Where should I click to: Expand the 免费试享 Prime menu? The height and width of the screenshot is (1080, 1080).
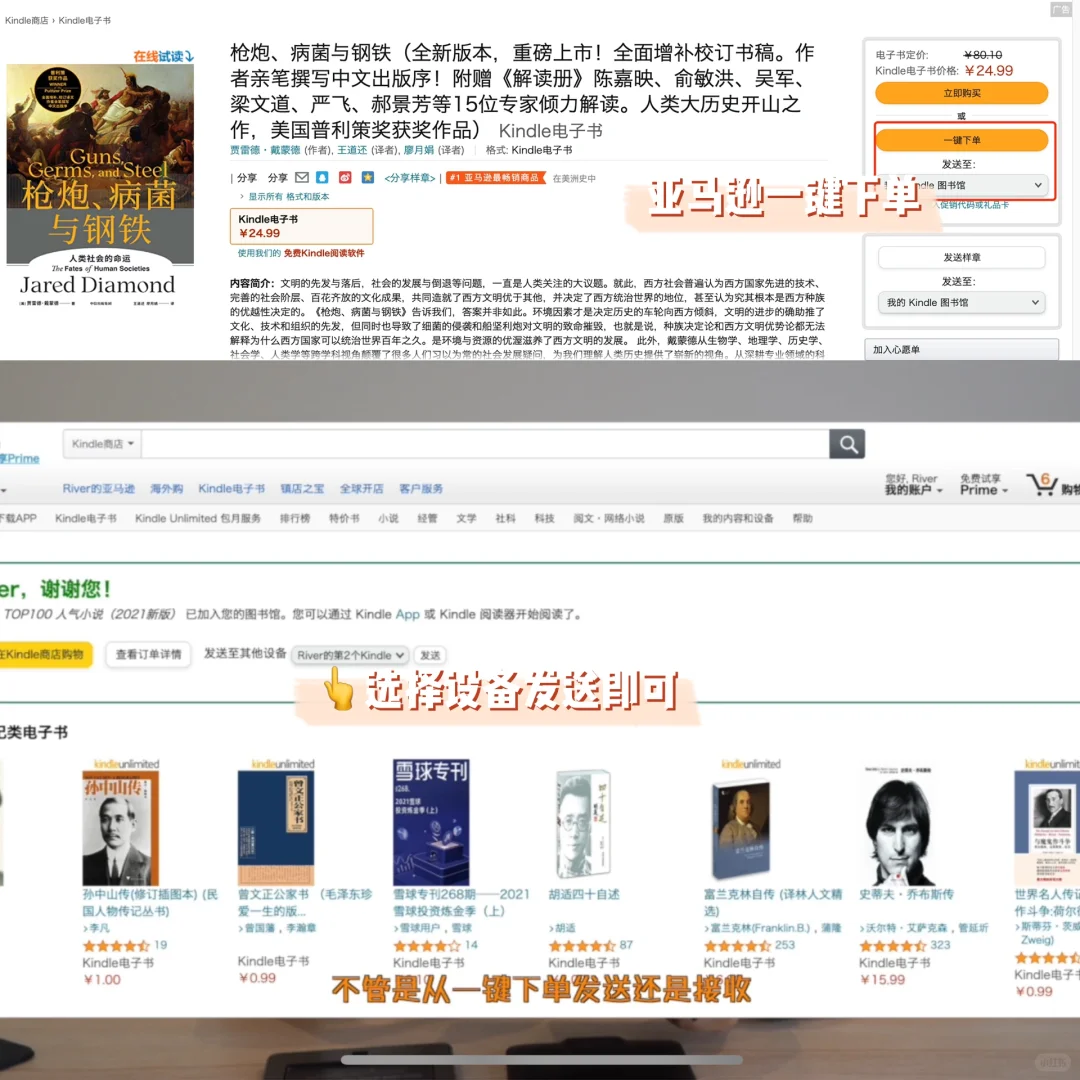tap(984, 484)
